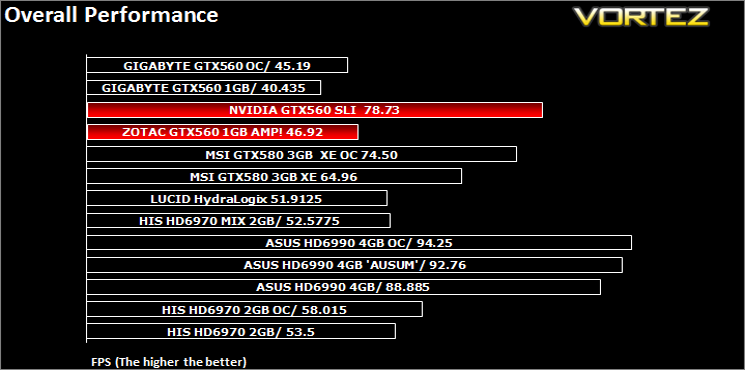Click the 94.25 value label
745x370 pixels.
click(x=434, y=243)
